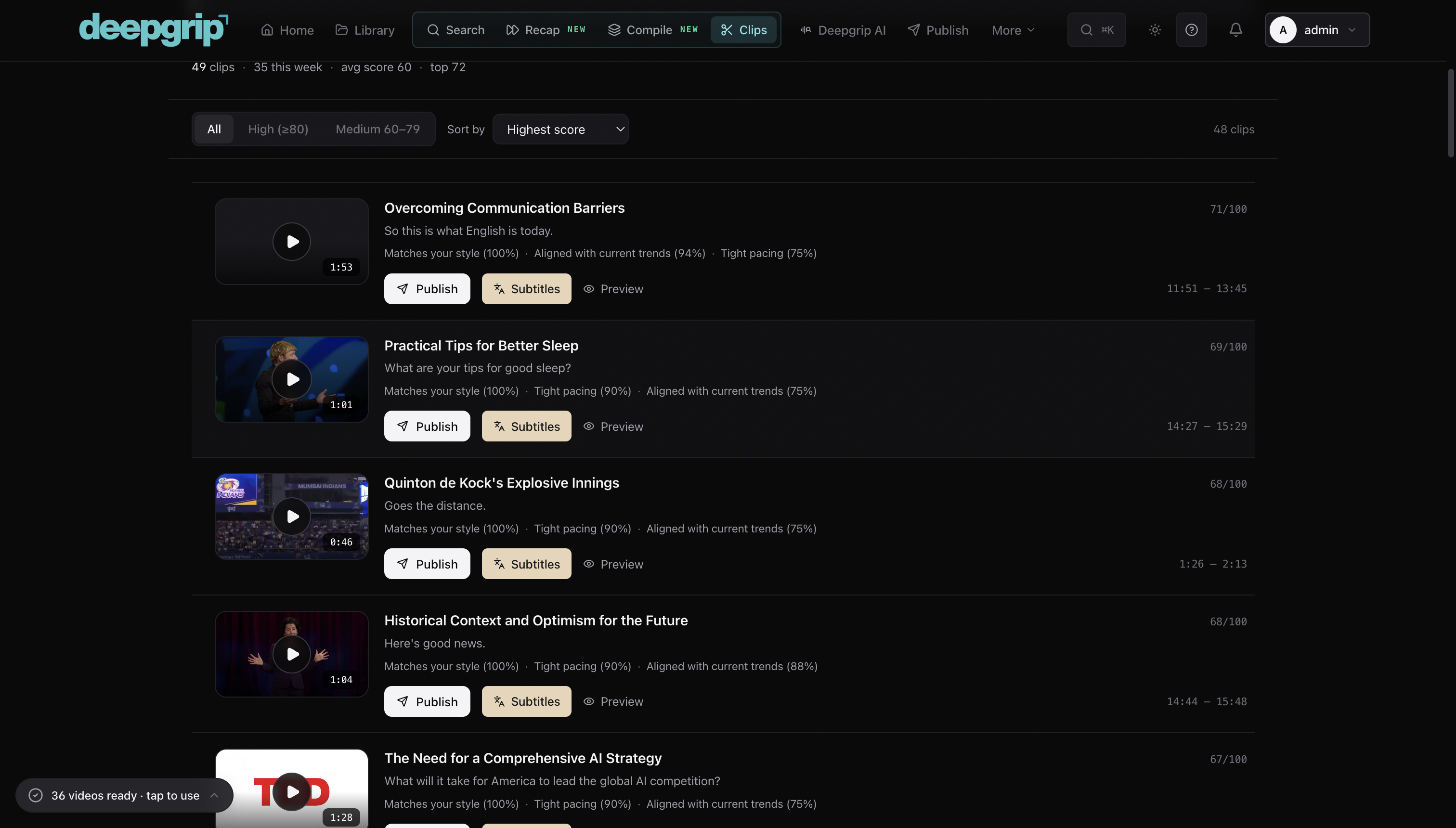The image size is (1456, 828).
Task: Play the Overcoming Communication Barriers clip
Action: coord(292,242)
